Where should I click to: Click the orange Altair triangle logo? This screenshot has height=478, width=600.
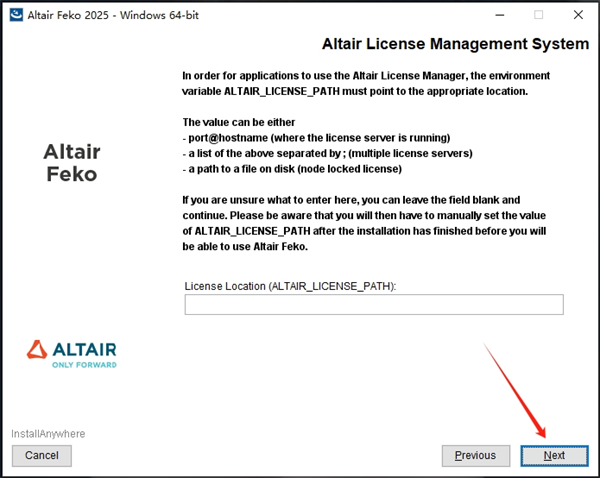coord(37,350)
